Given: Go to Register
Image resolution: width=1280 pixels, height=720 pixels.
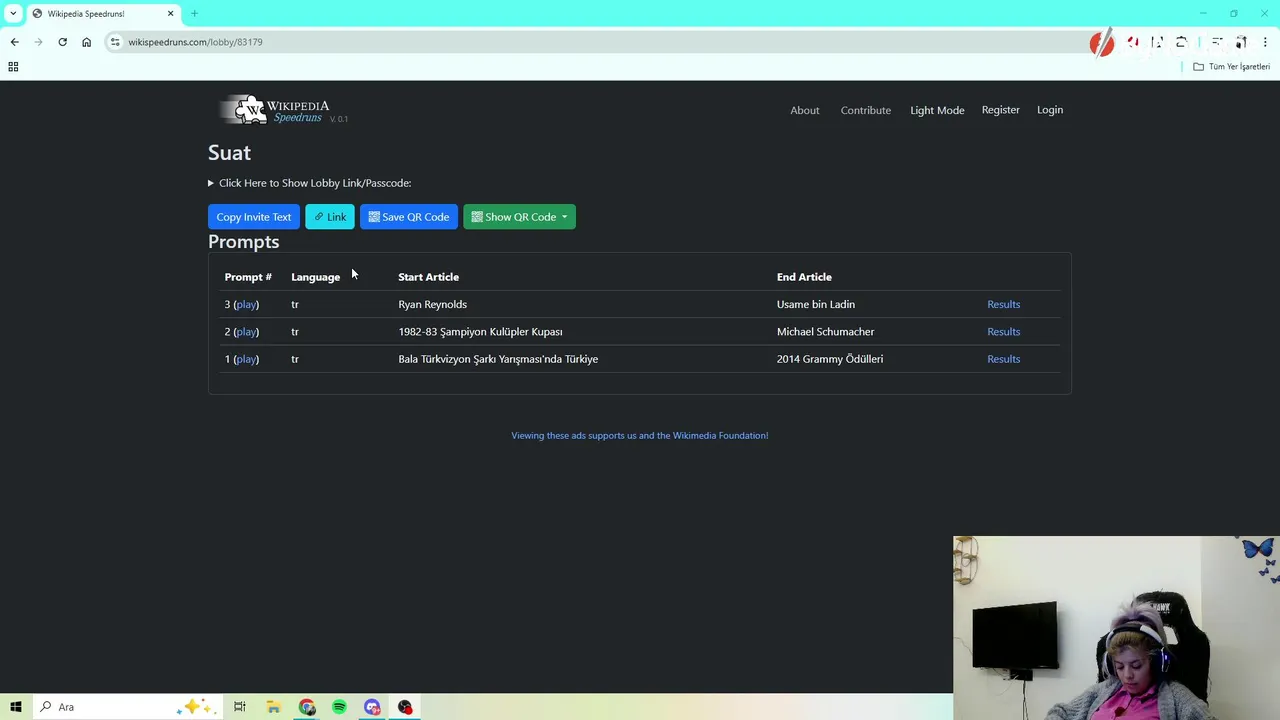Looking at the screenshot, I should pyautogui.click(x=1000, y=110).
